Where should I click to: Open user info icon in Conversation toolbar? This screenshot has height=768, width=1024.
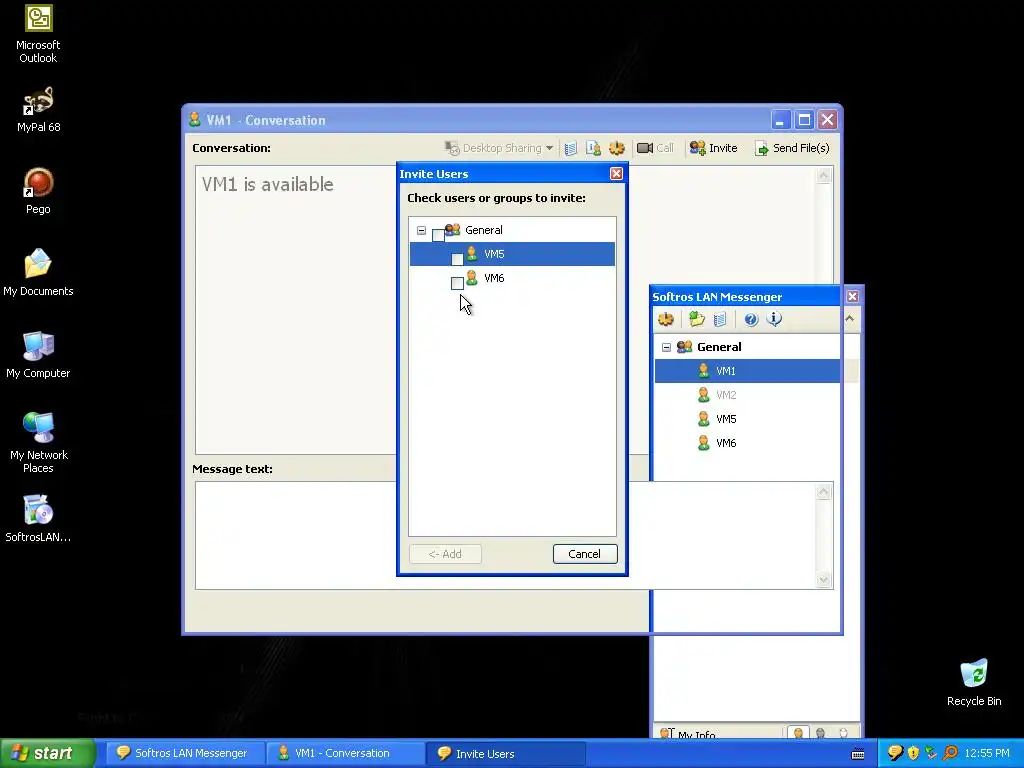(x=593, y=148)
